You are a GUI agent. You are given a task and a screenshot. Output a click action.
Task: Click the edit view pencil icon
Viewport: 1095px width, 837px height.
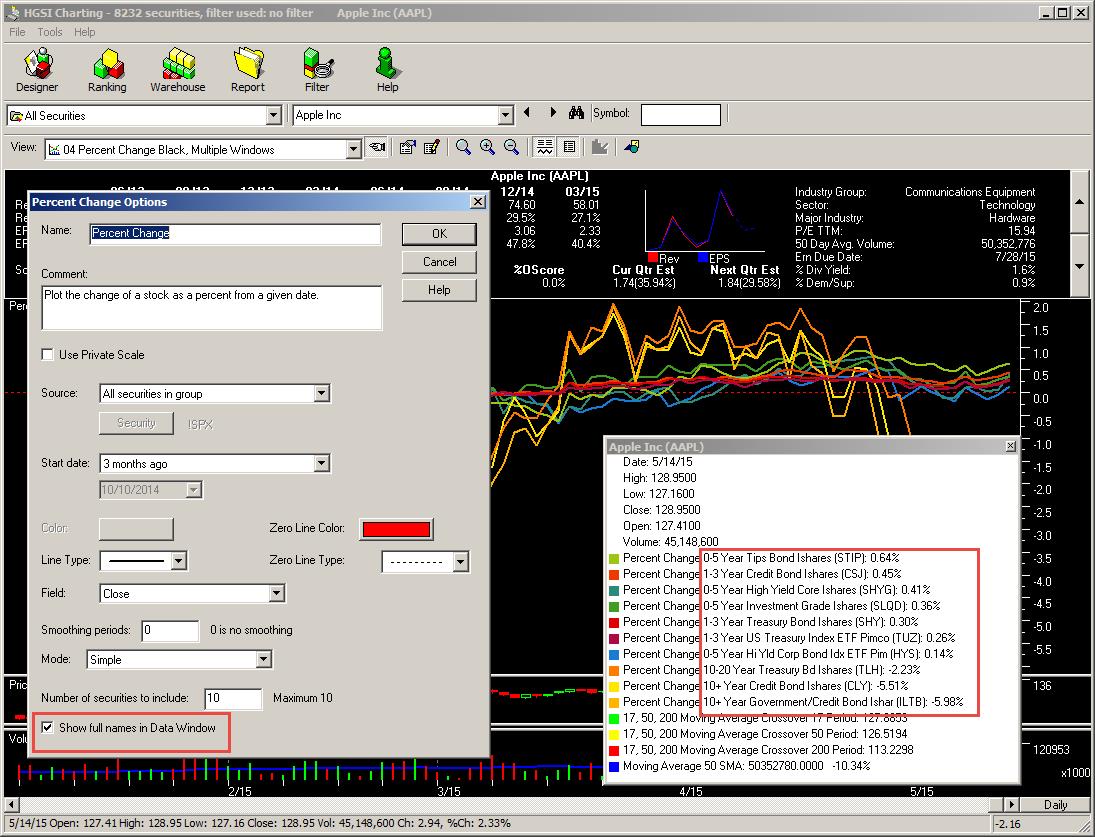tap(432, 147)
